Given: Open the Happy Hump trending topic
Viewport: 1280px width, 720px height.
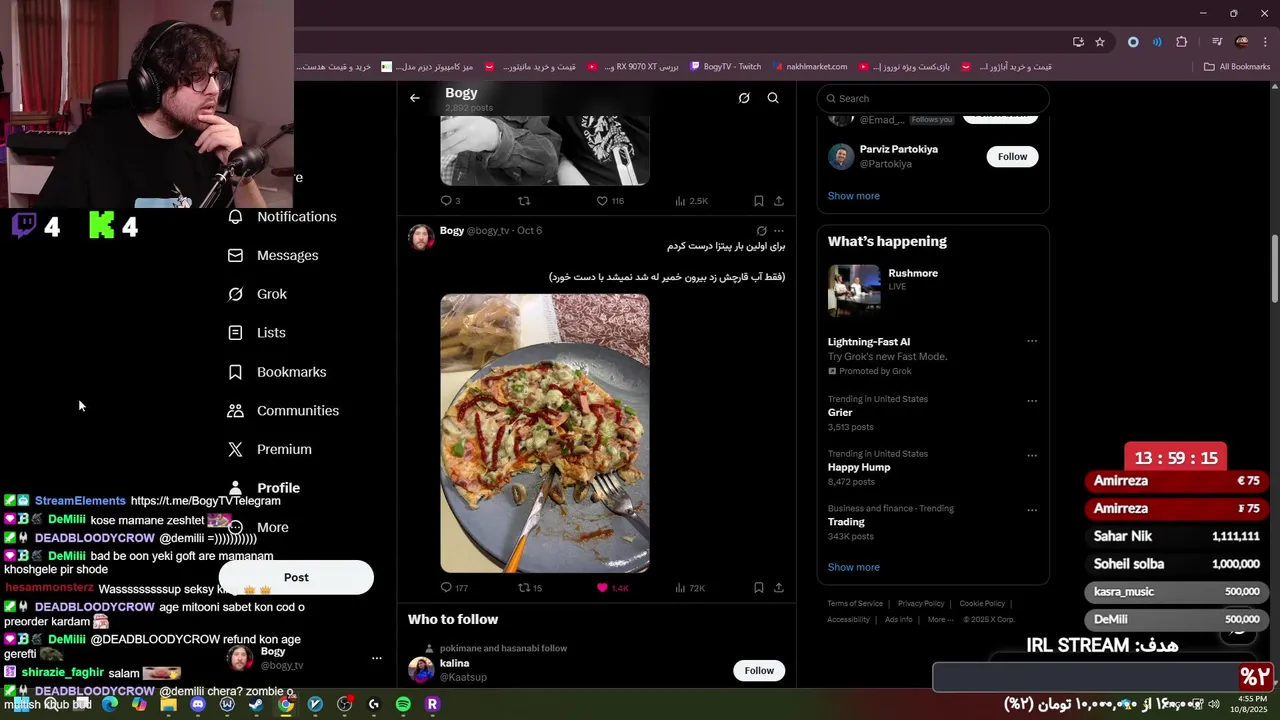Looking at the screenshot, I should coord(859,467).
